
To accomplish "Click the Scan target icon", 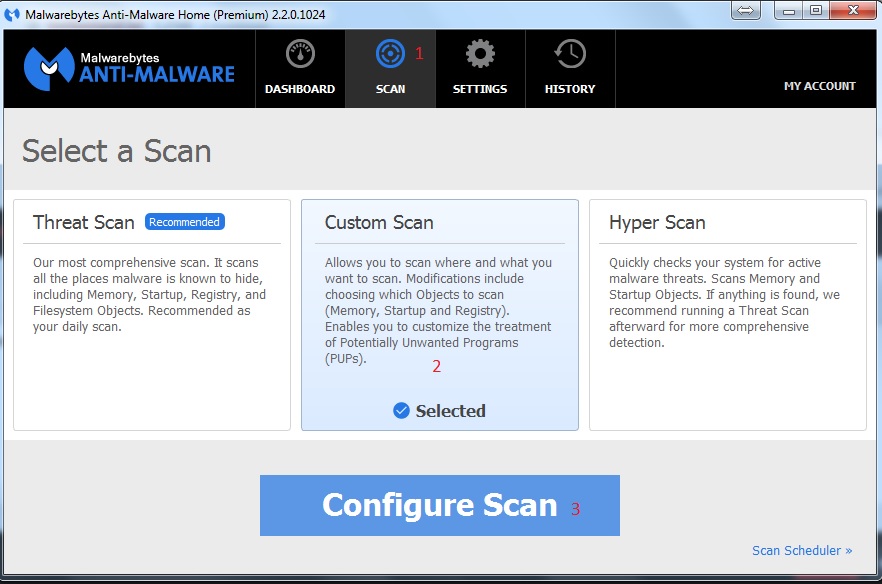I will pos(390,55).
